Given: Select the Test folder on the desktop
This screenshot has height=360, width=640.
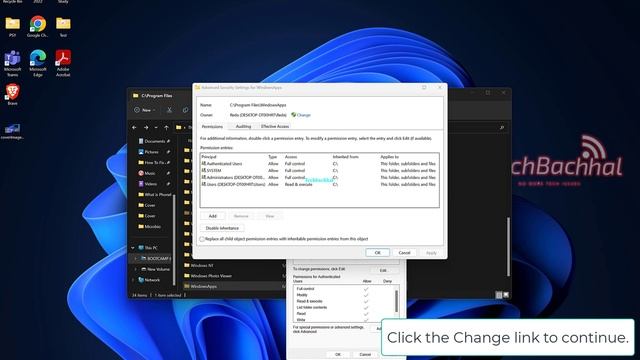Looking at the screenshot, I should coord(63,26).
